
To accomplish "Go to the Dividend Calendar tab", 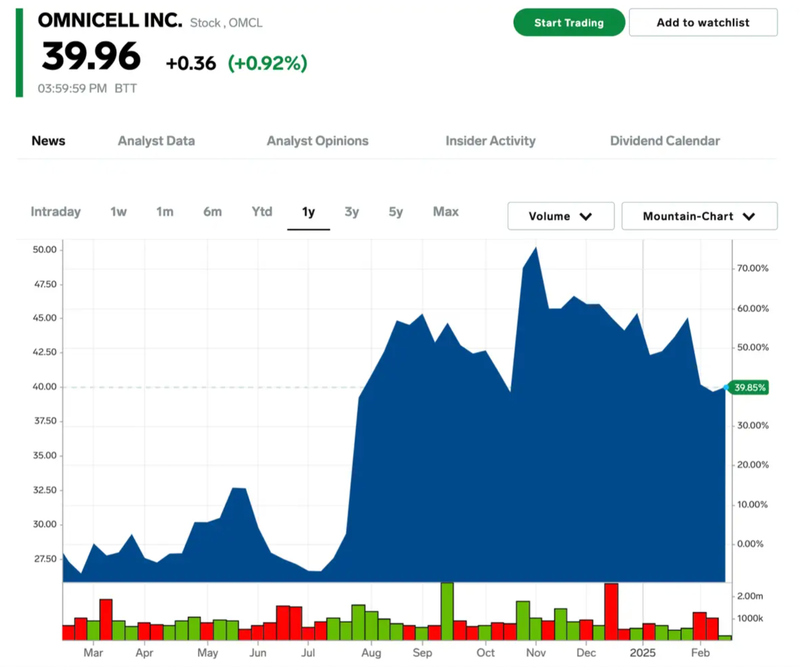I will point(665,141).
